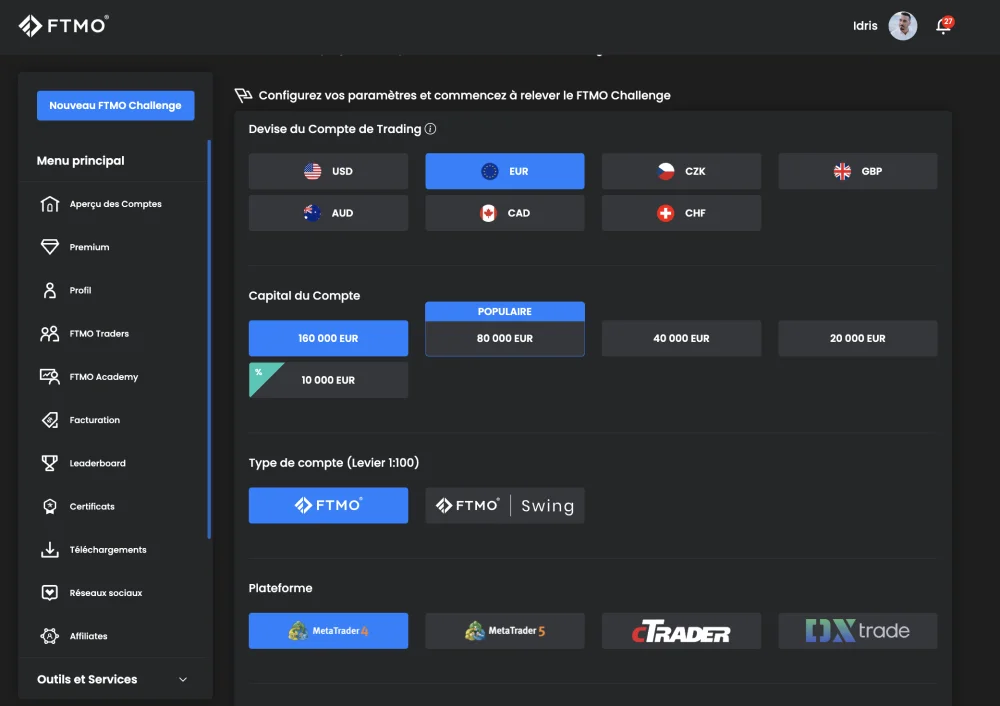Click the Plateforme heading

[x=281, y=588]
